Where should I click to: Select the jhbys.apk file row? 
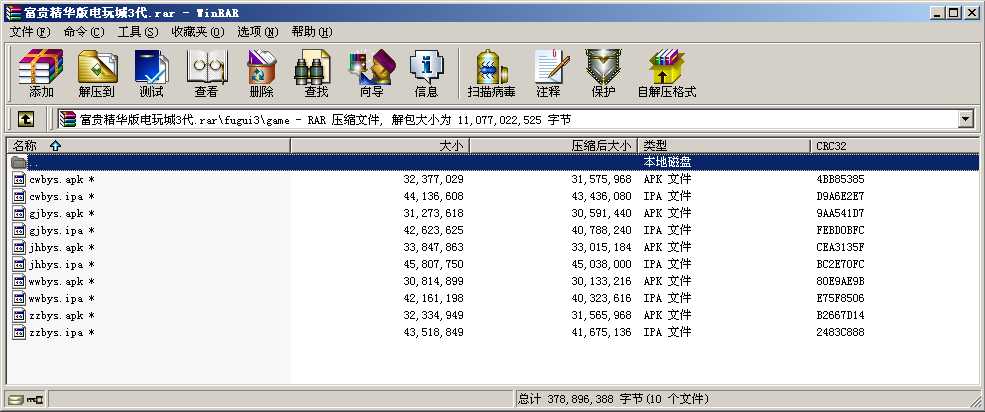click(492, 247)
